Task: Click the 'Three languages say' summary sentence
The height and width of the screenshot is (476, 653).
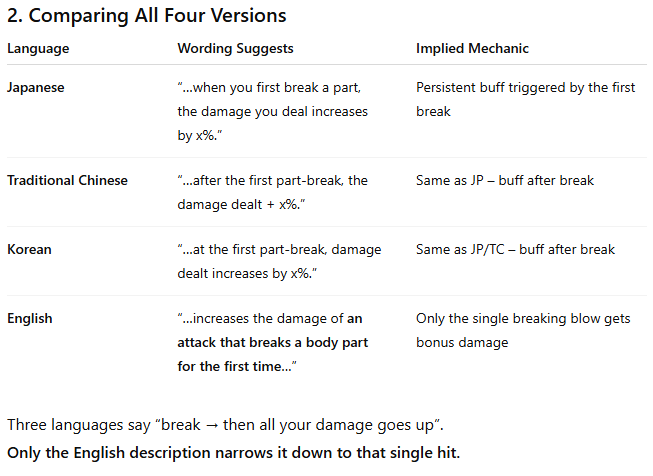Action: tap(225, 425)
